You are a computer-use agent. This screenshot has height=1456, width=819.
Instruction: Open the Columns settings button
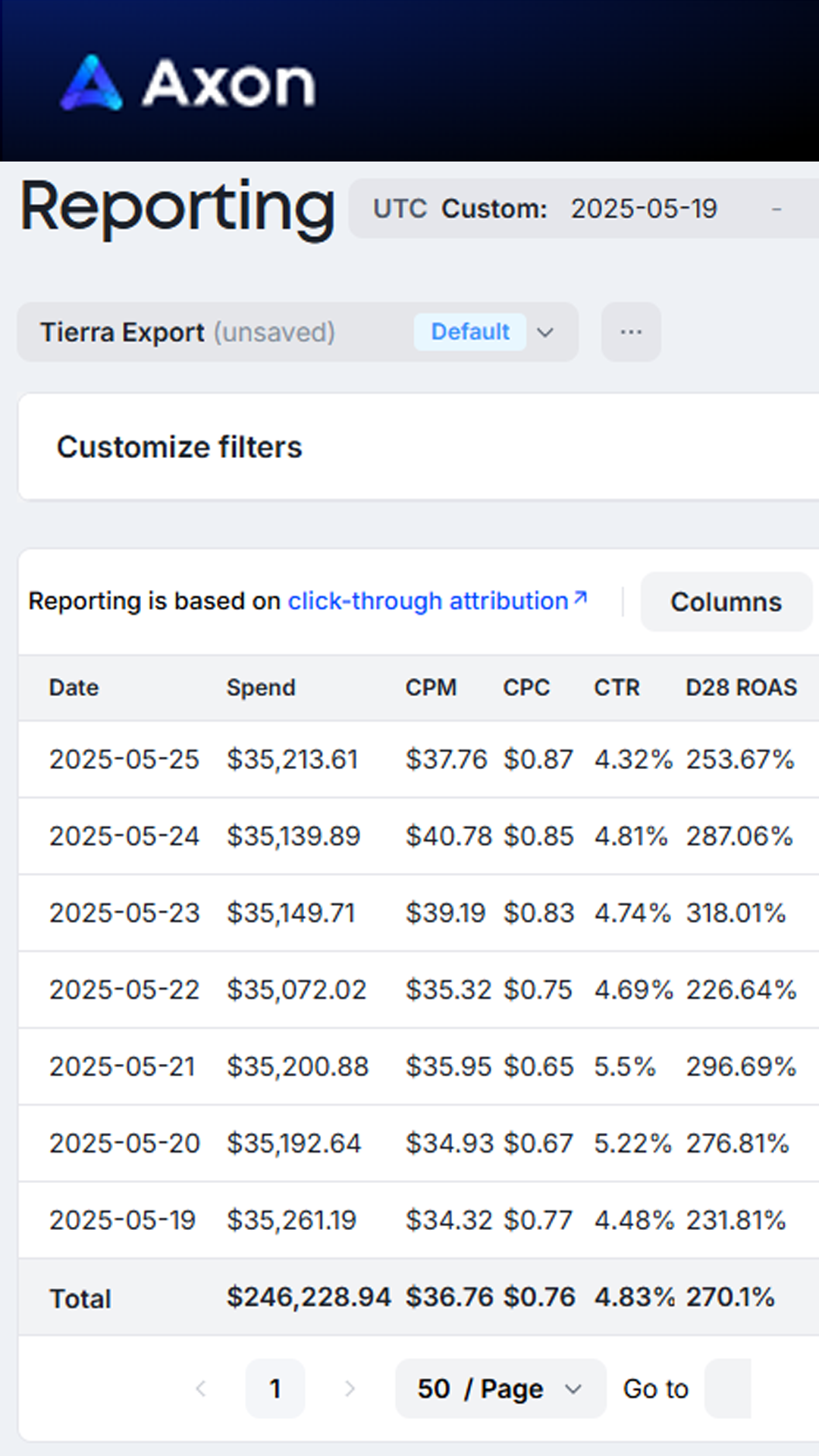point(726,602)
